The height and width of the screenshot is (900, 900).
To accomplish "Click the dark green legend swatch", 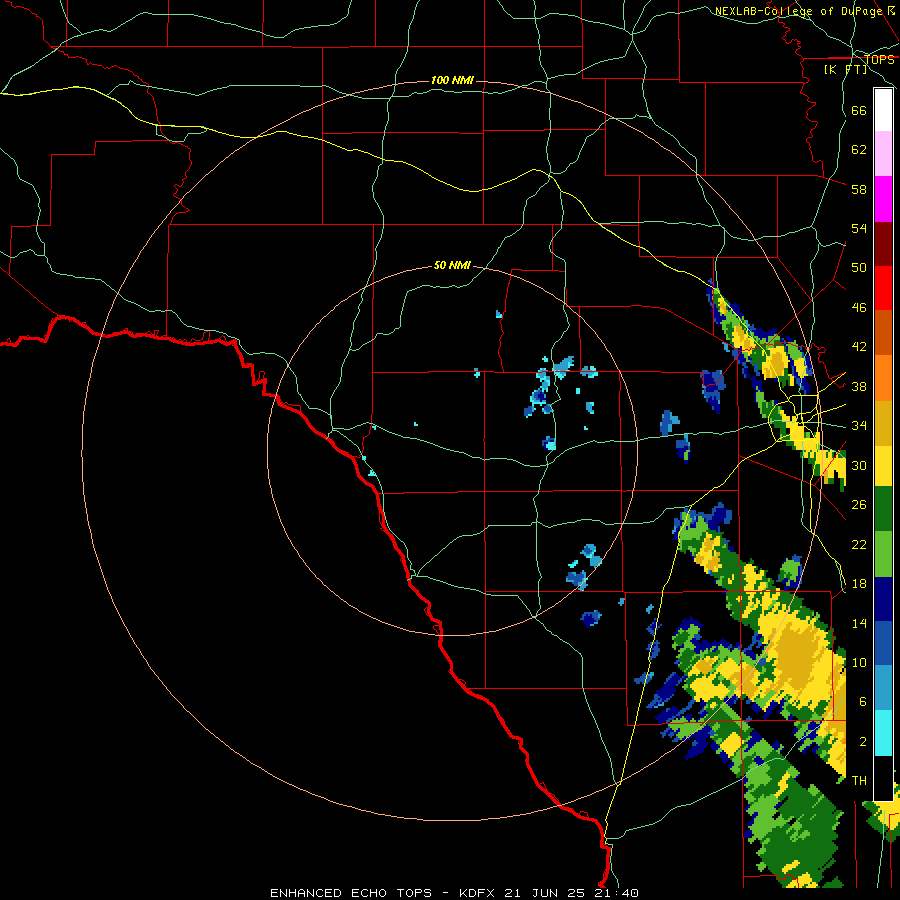I will pyautogui.click(x=883, y=509).
